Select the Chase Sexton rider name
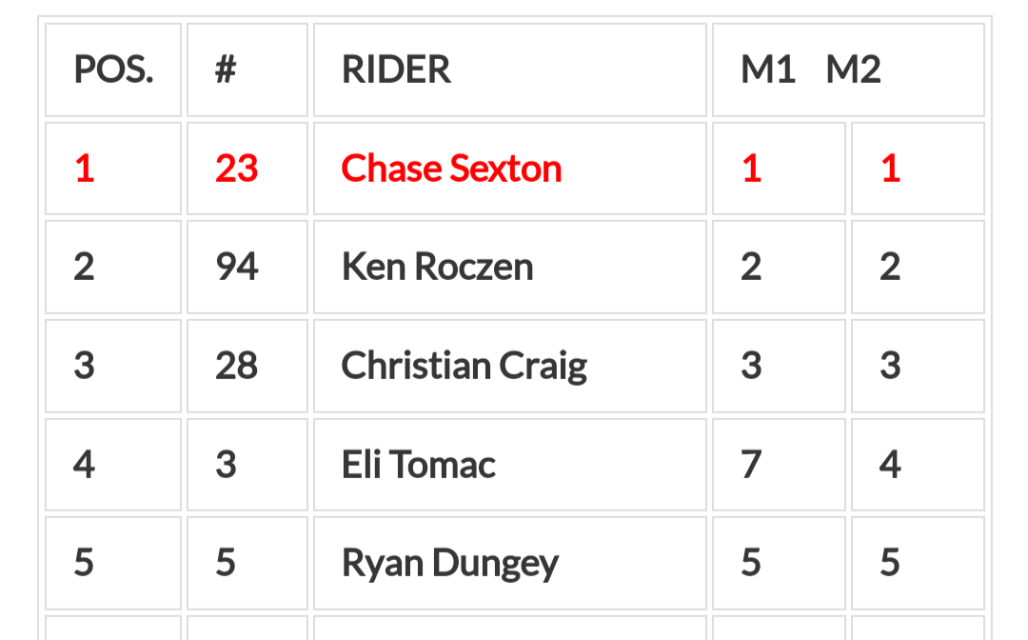Image resolution: width=1028 pixels, height=640 pixels. (451, 169)
